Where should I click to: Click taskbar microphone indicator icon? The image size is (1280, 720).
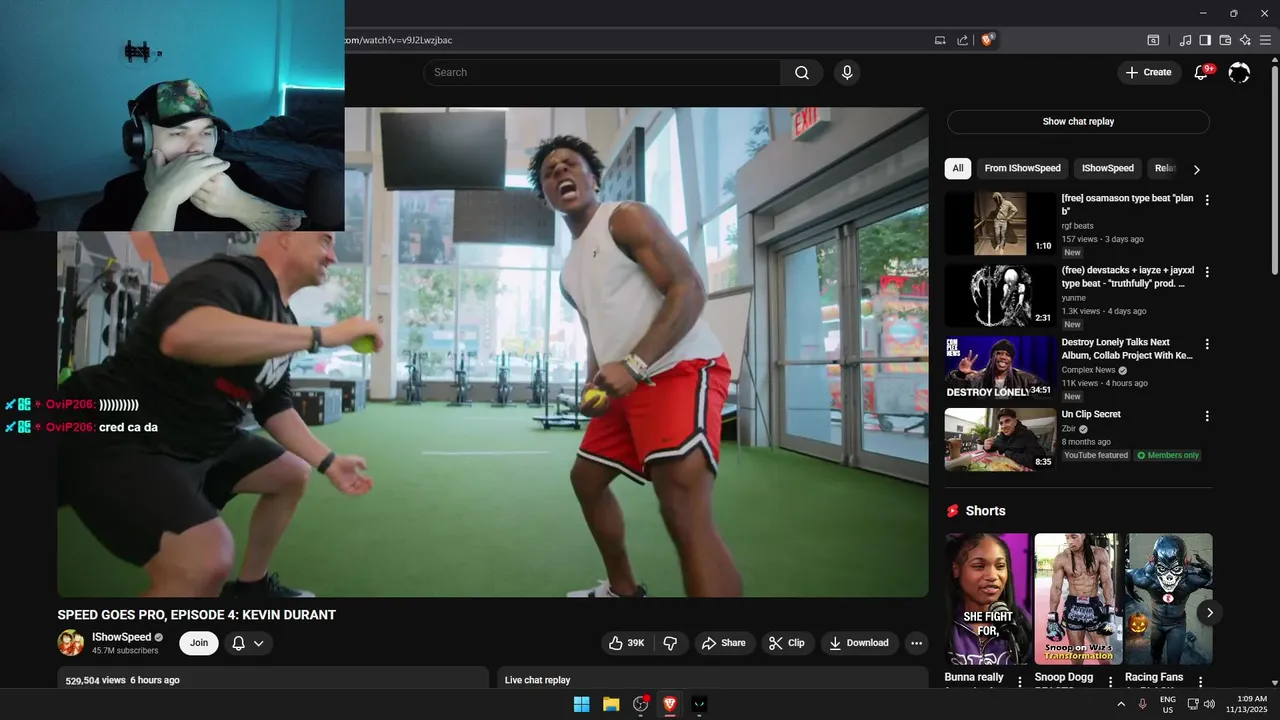tap(1142, 704)
